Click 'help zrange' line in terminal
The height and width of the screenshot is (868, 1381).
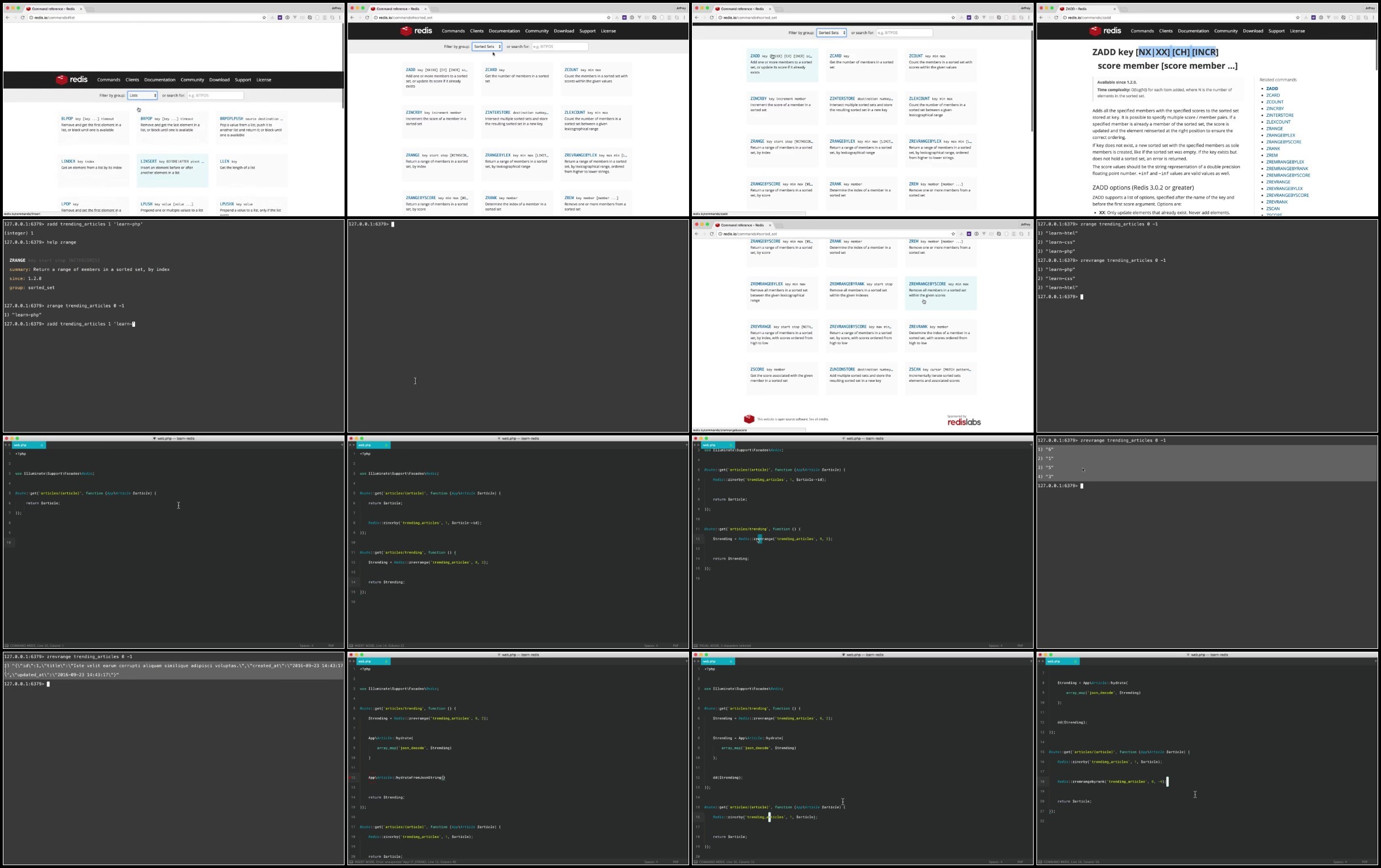pos(40,242)
